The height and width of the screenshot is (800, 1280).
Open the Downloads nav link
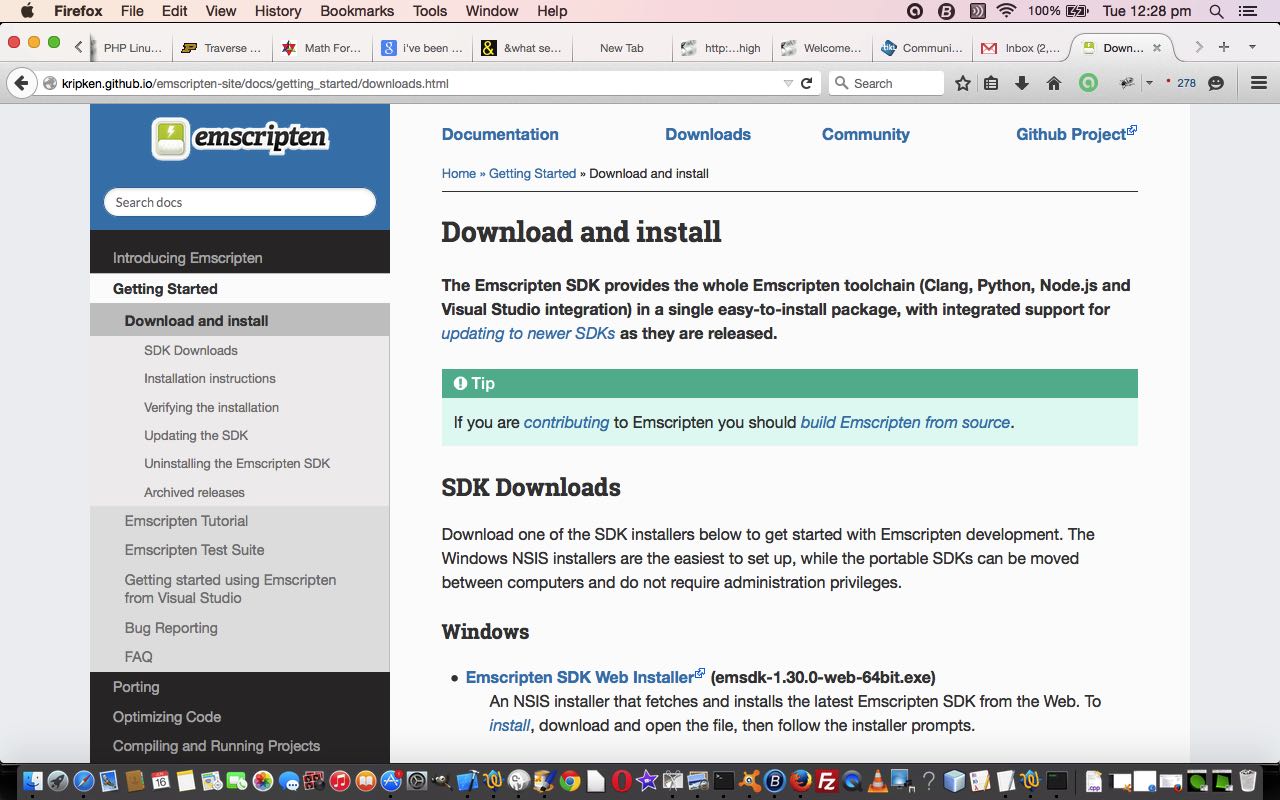click(708, 134)
